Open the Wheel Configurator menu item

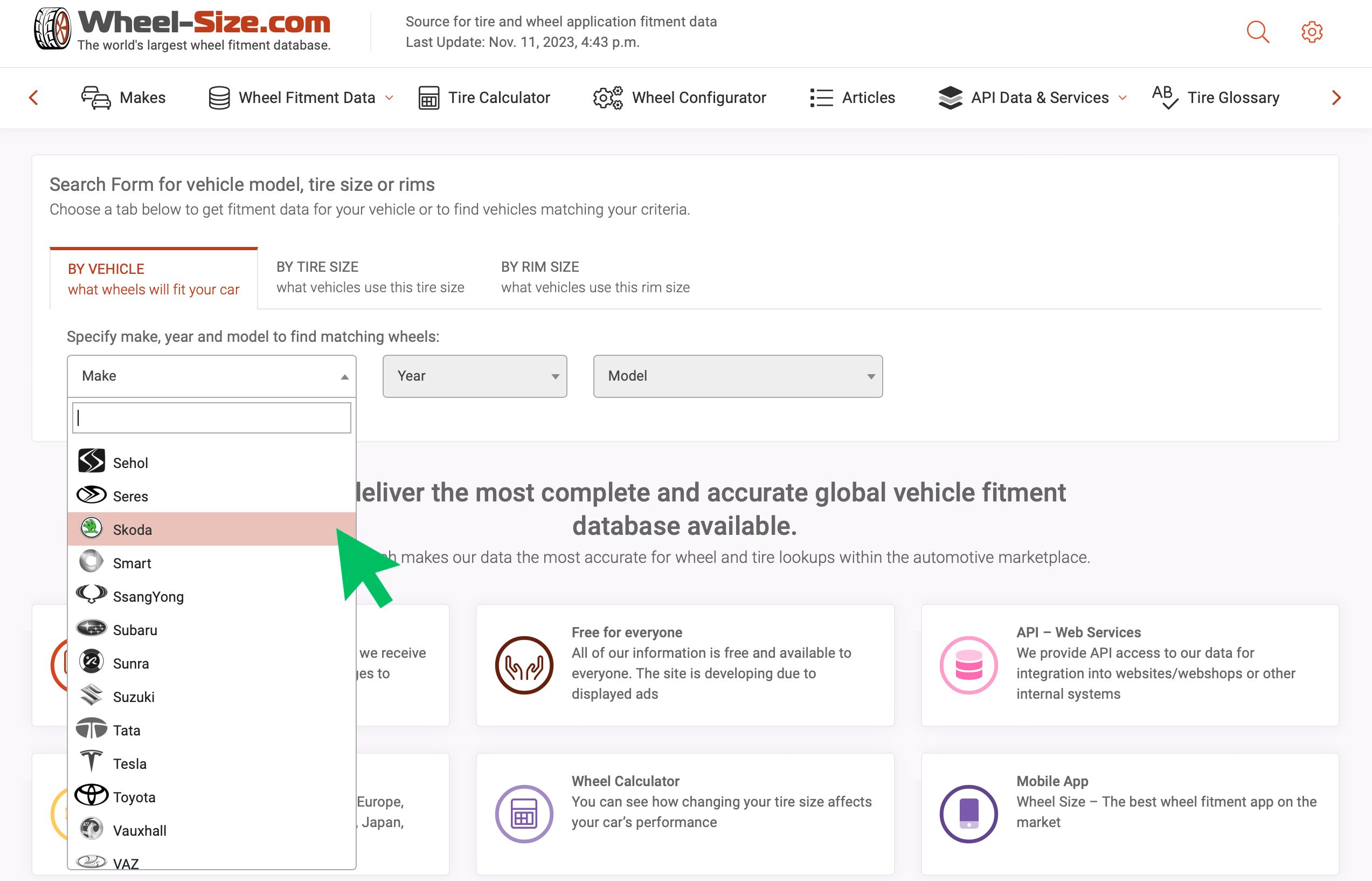click(x=680, y=98)
